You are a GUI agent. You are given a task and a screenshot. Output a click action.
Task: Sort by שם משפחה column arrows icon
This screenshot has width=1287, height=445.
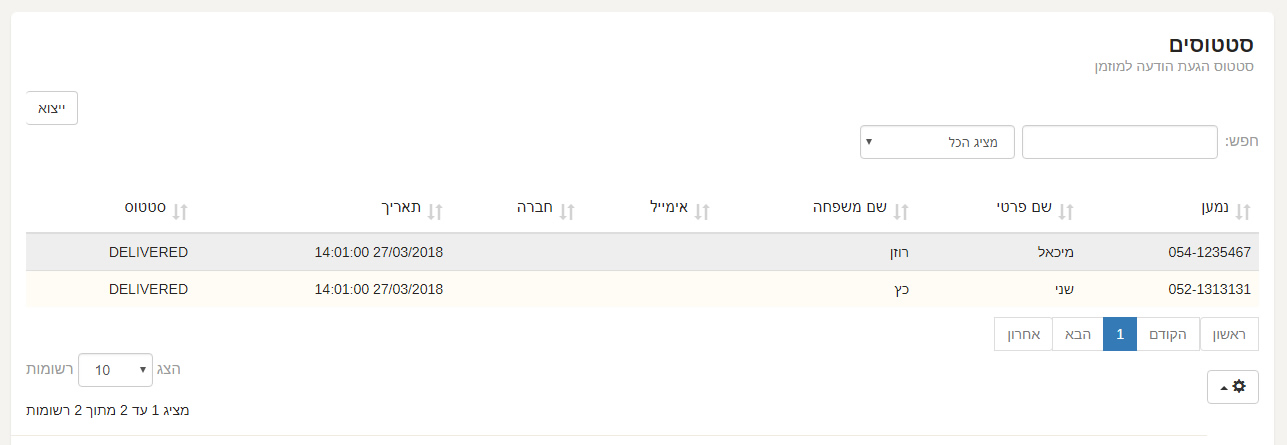[x=900, y=211]
